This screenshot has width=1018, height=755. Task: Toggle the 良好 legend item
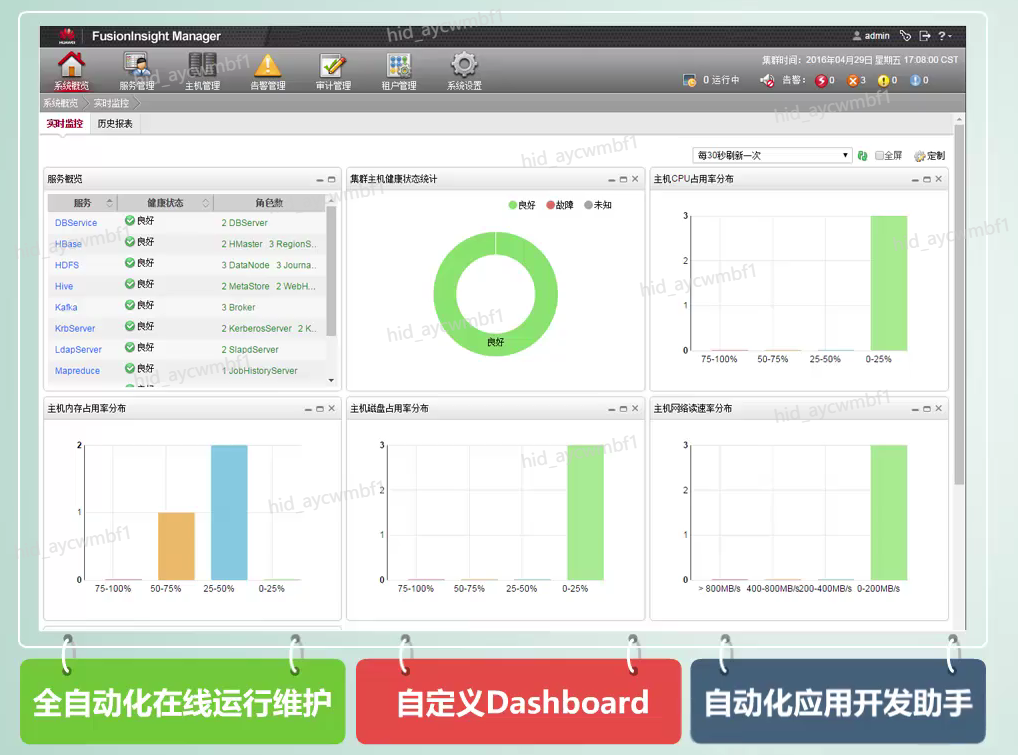pos(522,205)
